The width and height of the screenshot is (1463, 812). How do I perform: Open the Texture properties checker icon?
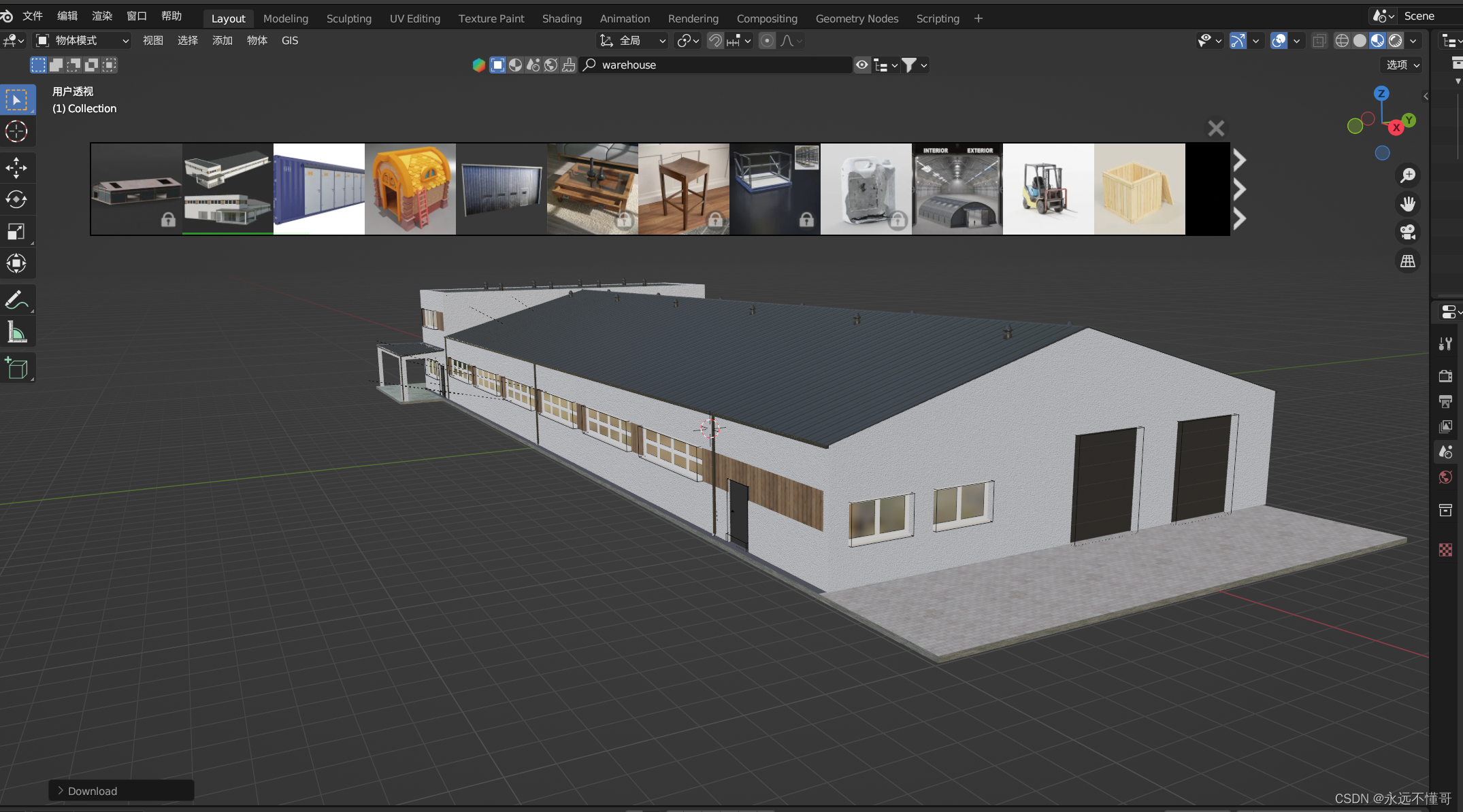click(1445, 549)
